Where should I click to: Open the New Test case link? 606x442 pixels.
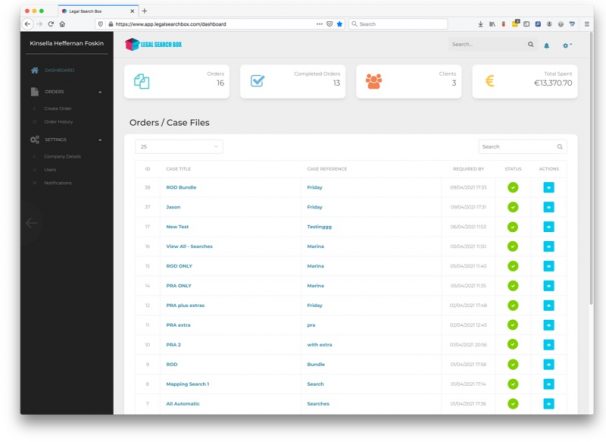click(177, 227)
